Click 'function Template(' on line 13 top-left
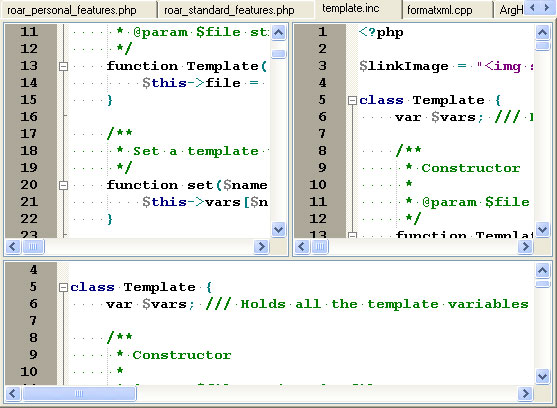This screenshot has width=557, height=408. coord(186,66)
